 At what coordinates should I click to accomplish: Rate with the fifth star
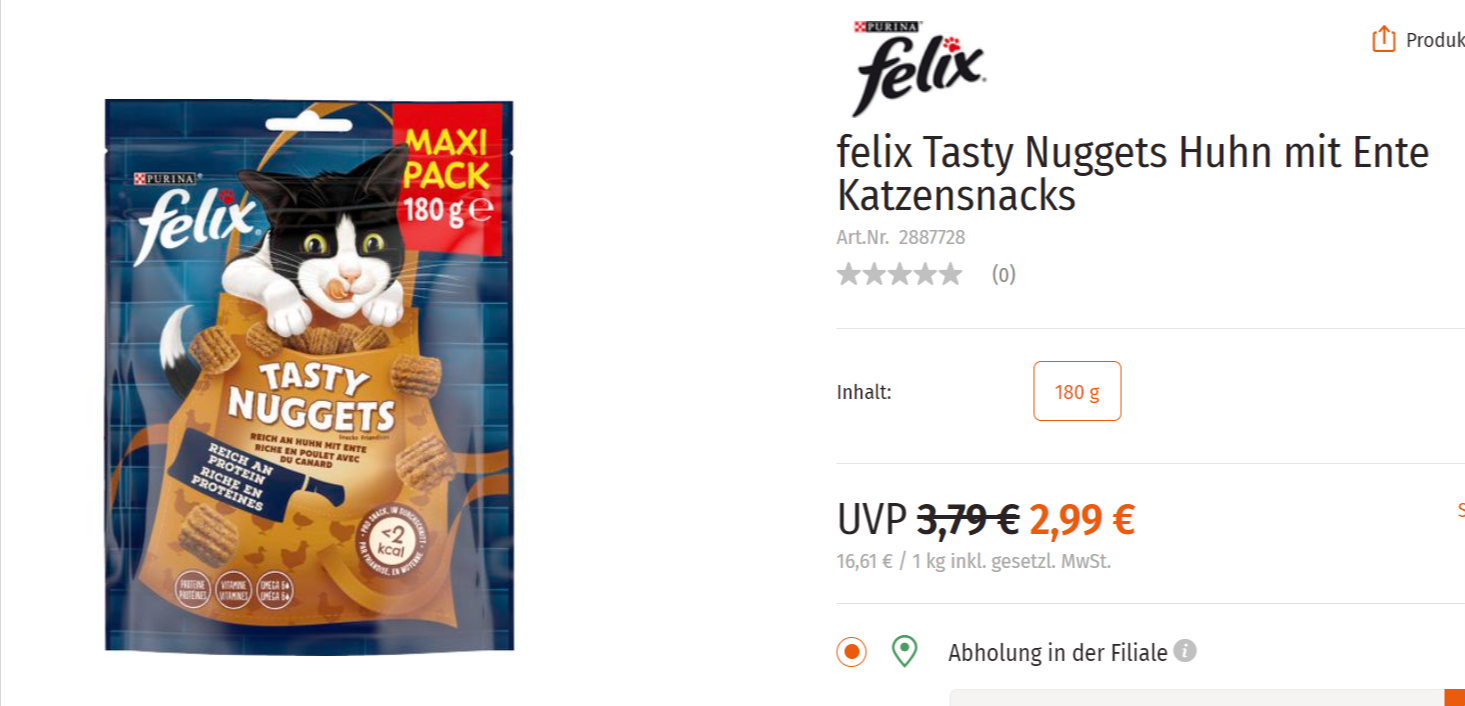click(x=950, y=274)
